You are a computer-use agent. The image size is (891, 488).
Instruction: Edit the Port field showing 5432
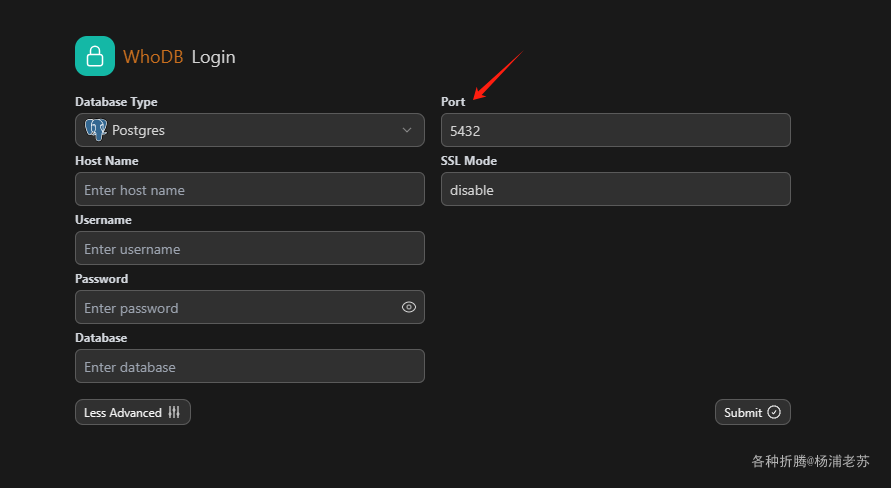(x=615, y=130)
